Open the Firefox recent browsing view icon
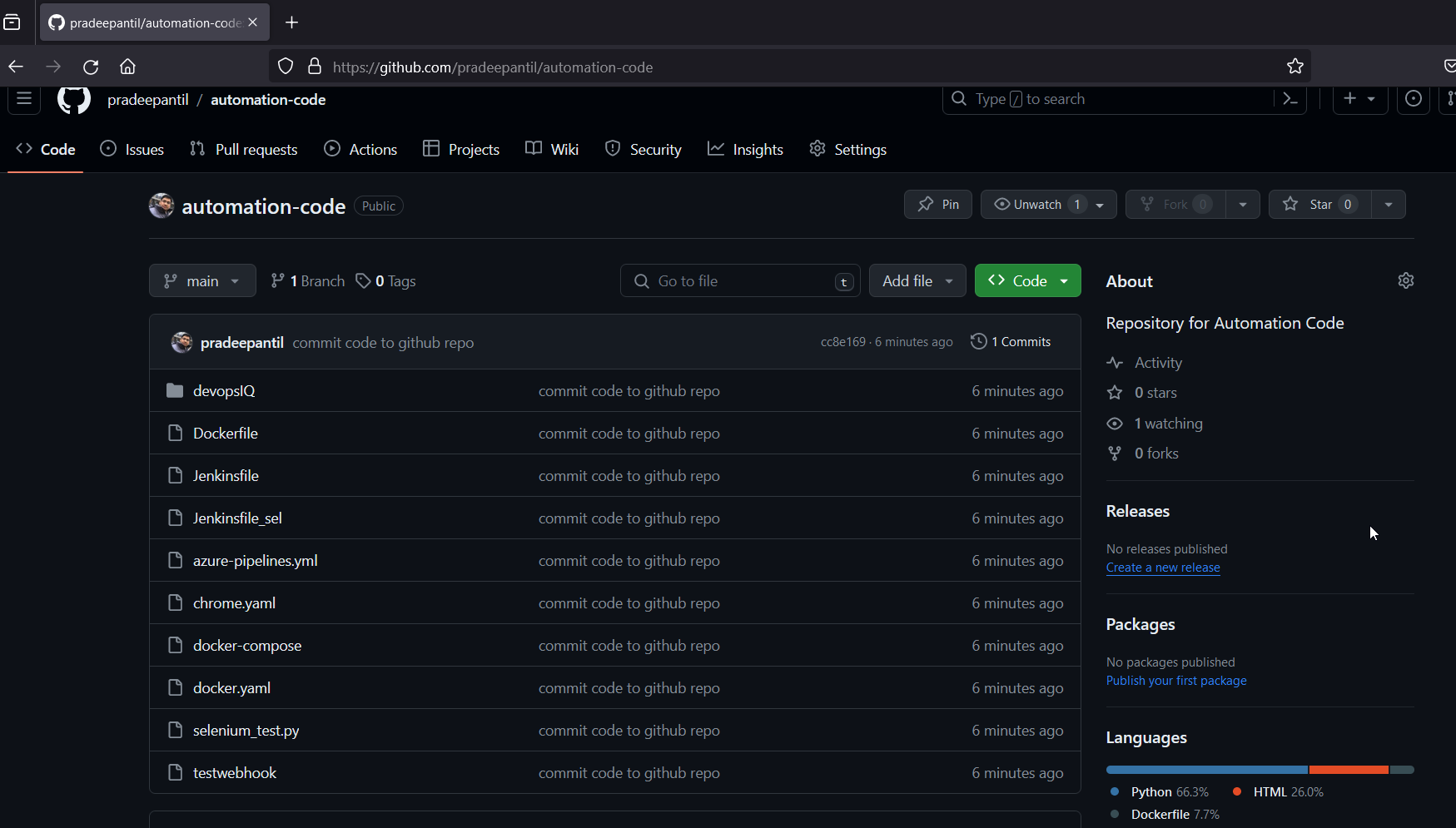The width and height of the screenshot is (1456, 828). [12, 22]
